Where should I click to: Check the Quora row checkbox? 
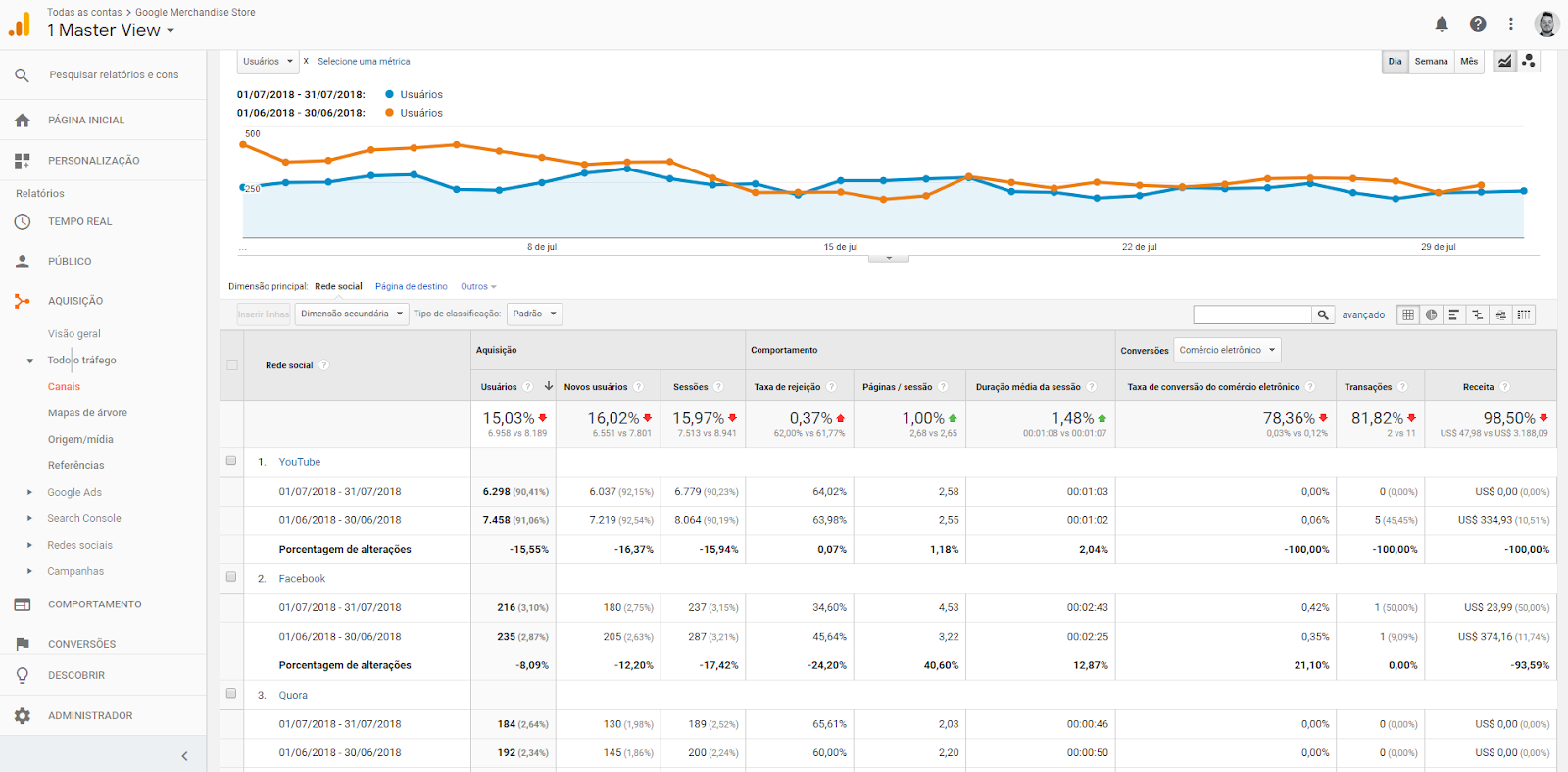231,693
